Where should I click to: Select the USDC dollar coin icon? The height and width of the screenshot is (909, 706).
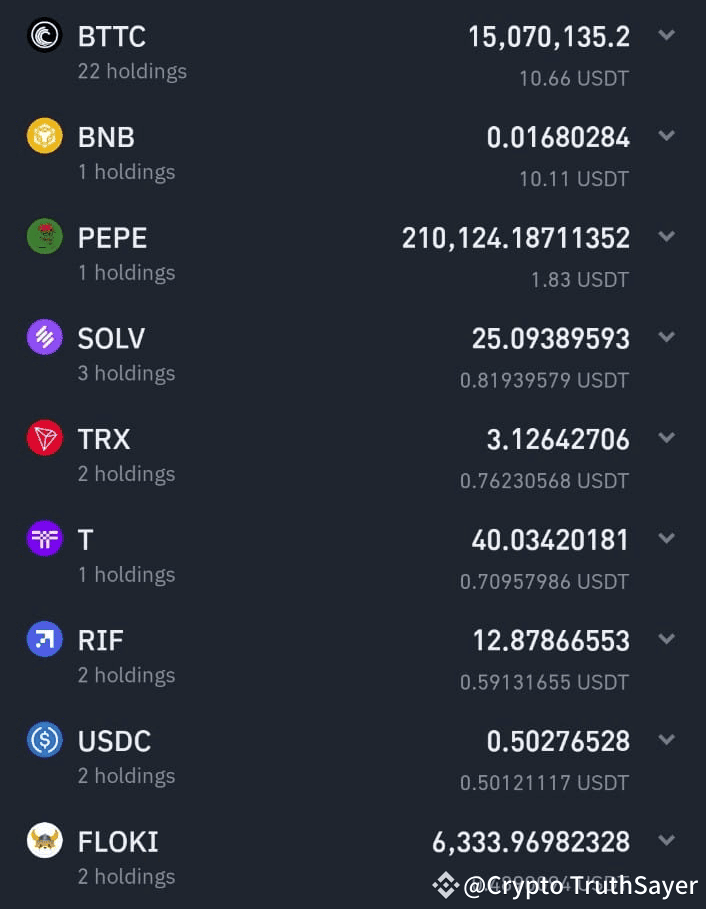coord(42,740)
